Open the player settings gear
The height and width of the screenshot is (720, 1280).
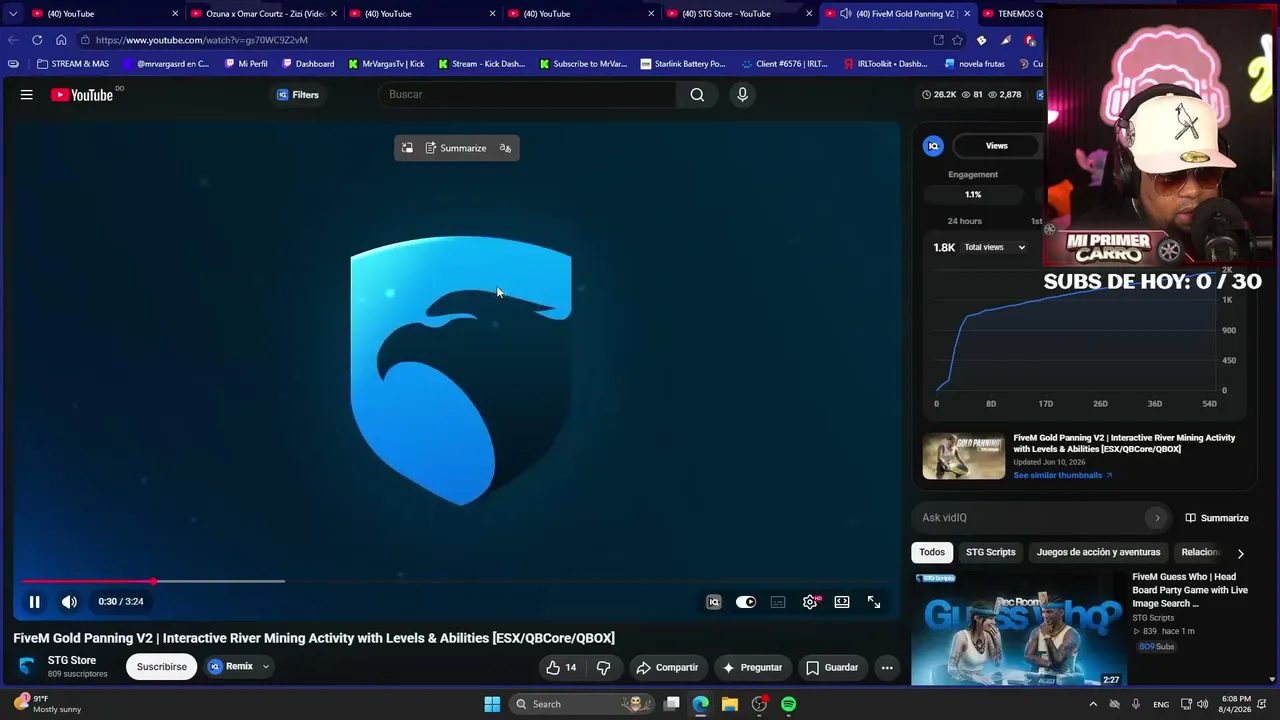(x=810, y=602)
